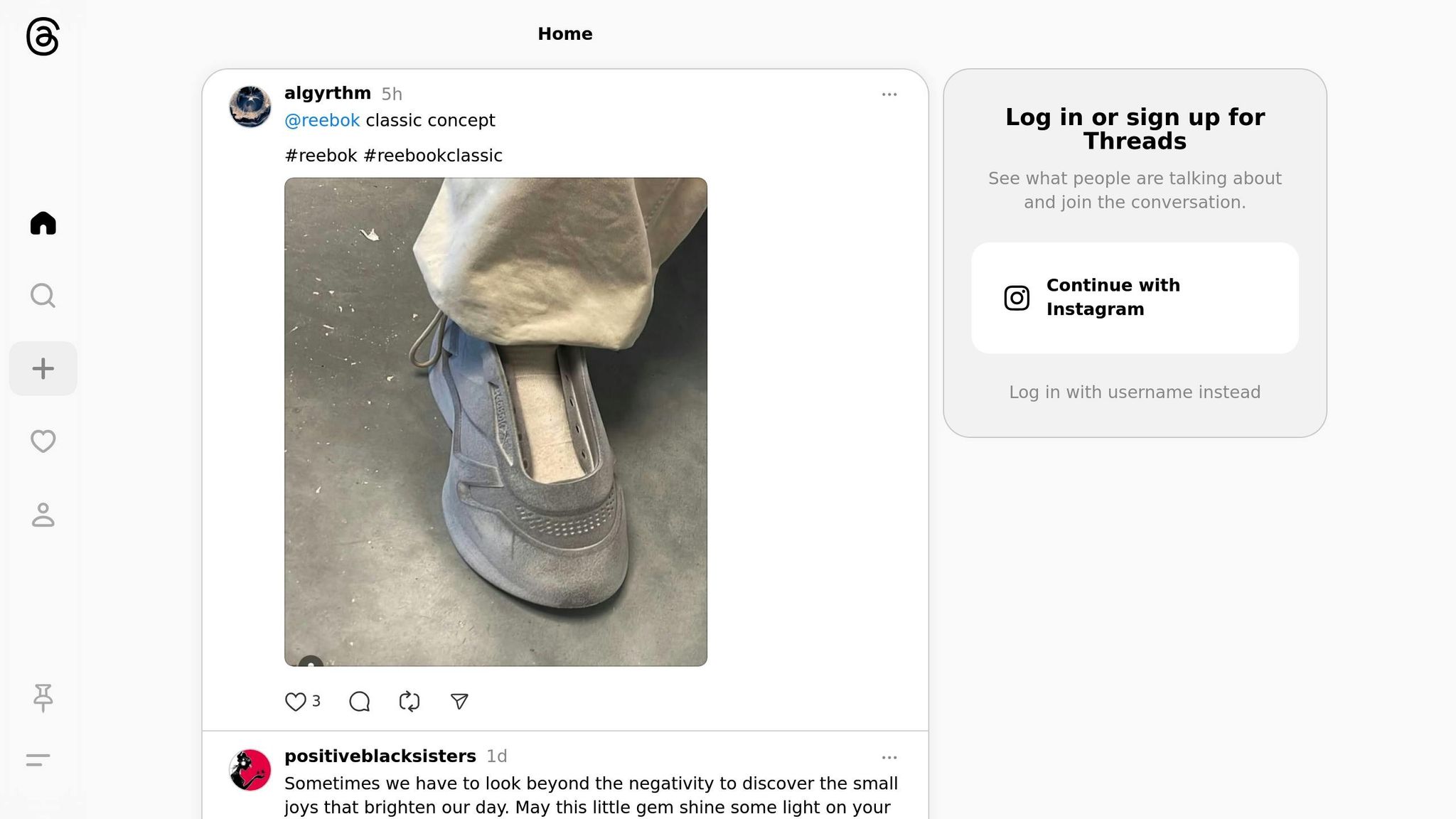Click Log in with username instead
The height and width of the screenshot is (819, 1456).
click(1135, 392)
